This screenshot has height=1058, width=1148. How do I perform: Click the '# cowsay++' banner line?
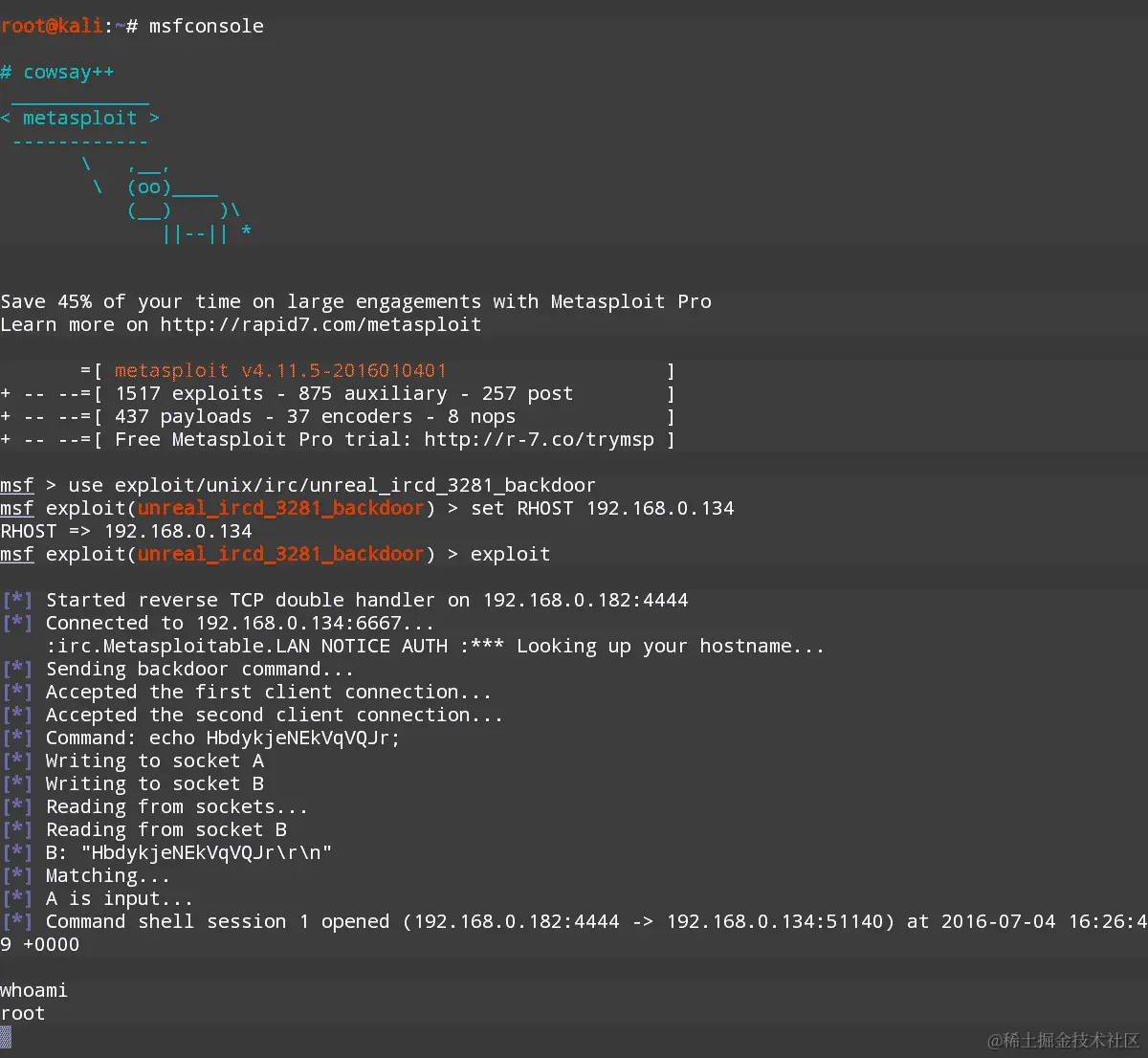tap(57, 72)
